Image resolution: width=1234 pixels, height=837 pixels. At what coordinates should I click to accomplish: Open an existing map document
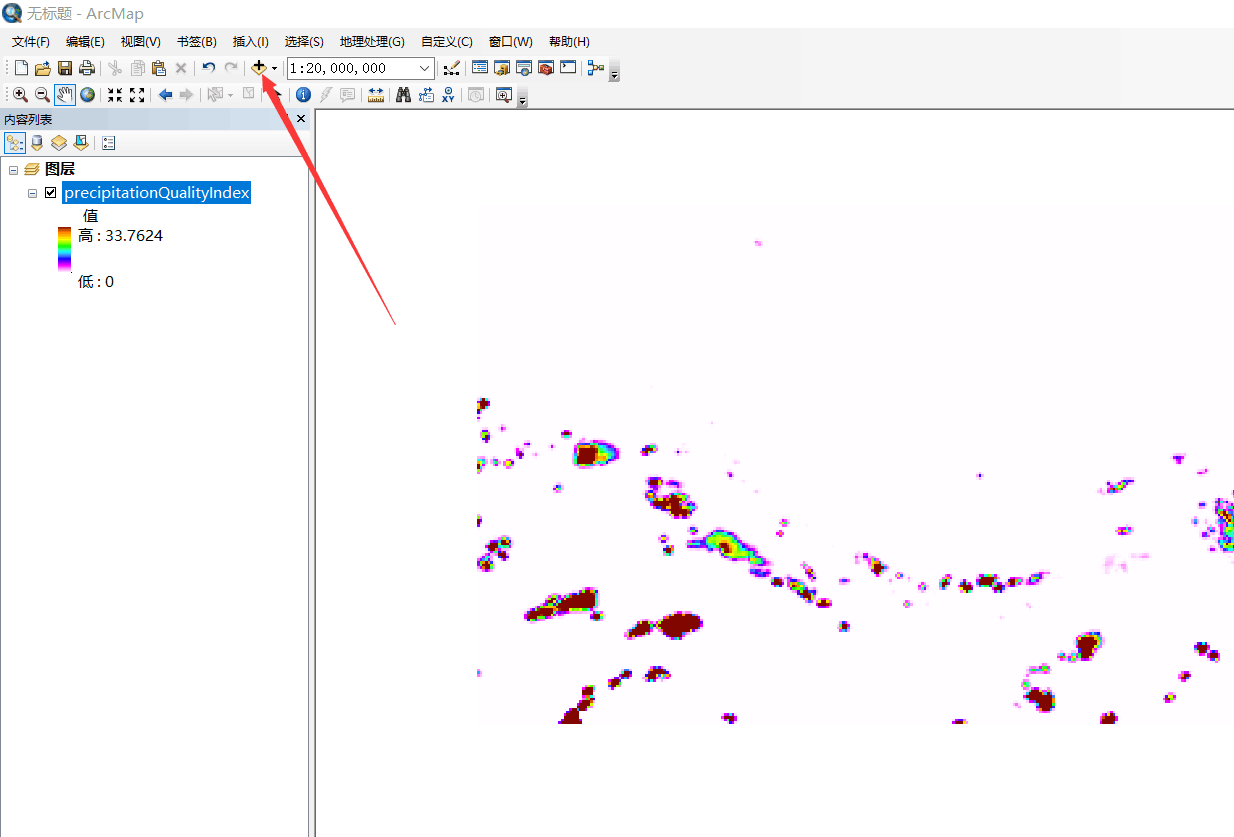[x=42, y=68]
